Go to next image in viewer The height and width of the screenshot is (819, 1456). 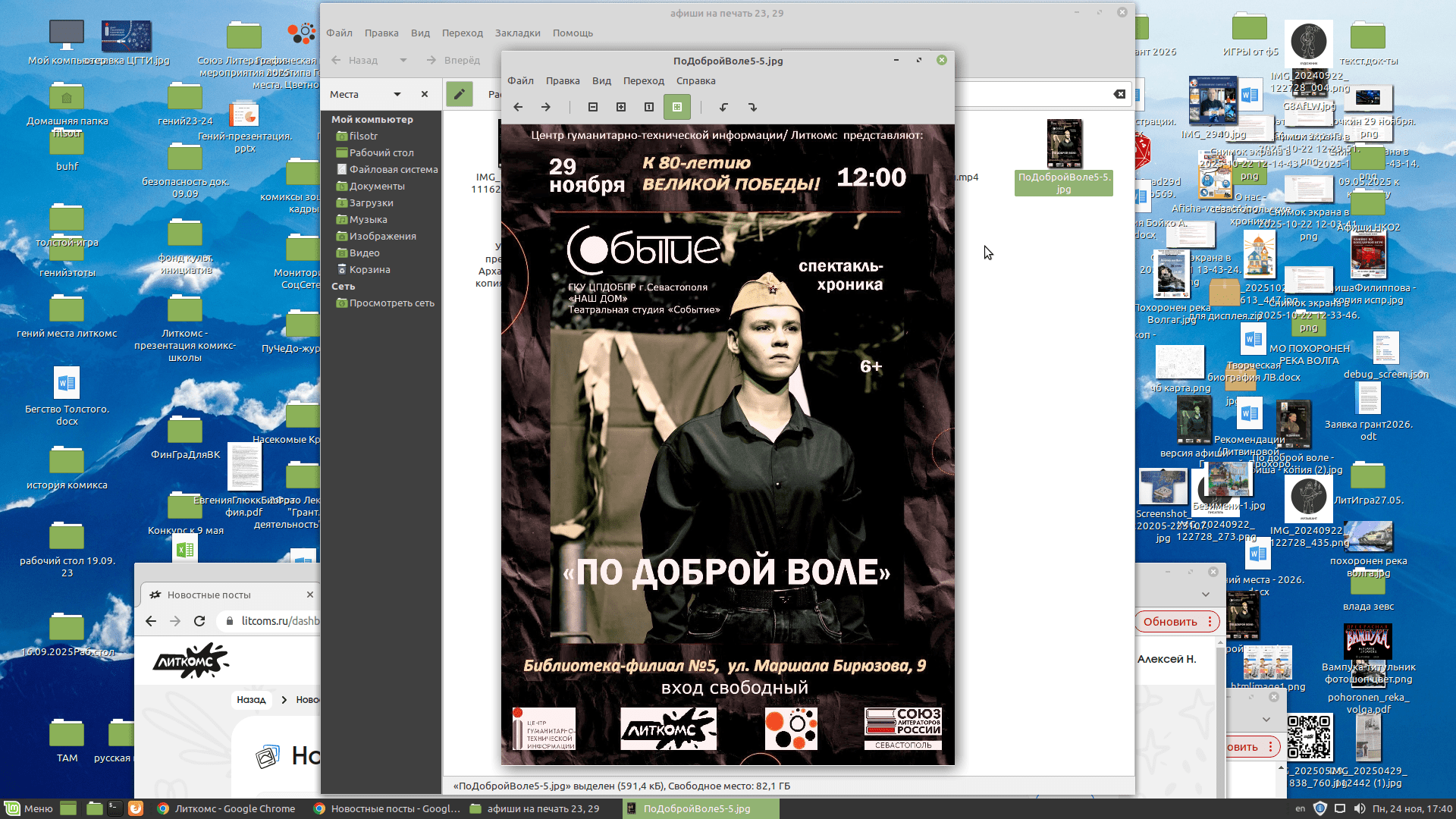(x=546, y=107)
